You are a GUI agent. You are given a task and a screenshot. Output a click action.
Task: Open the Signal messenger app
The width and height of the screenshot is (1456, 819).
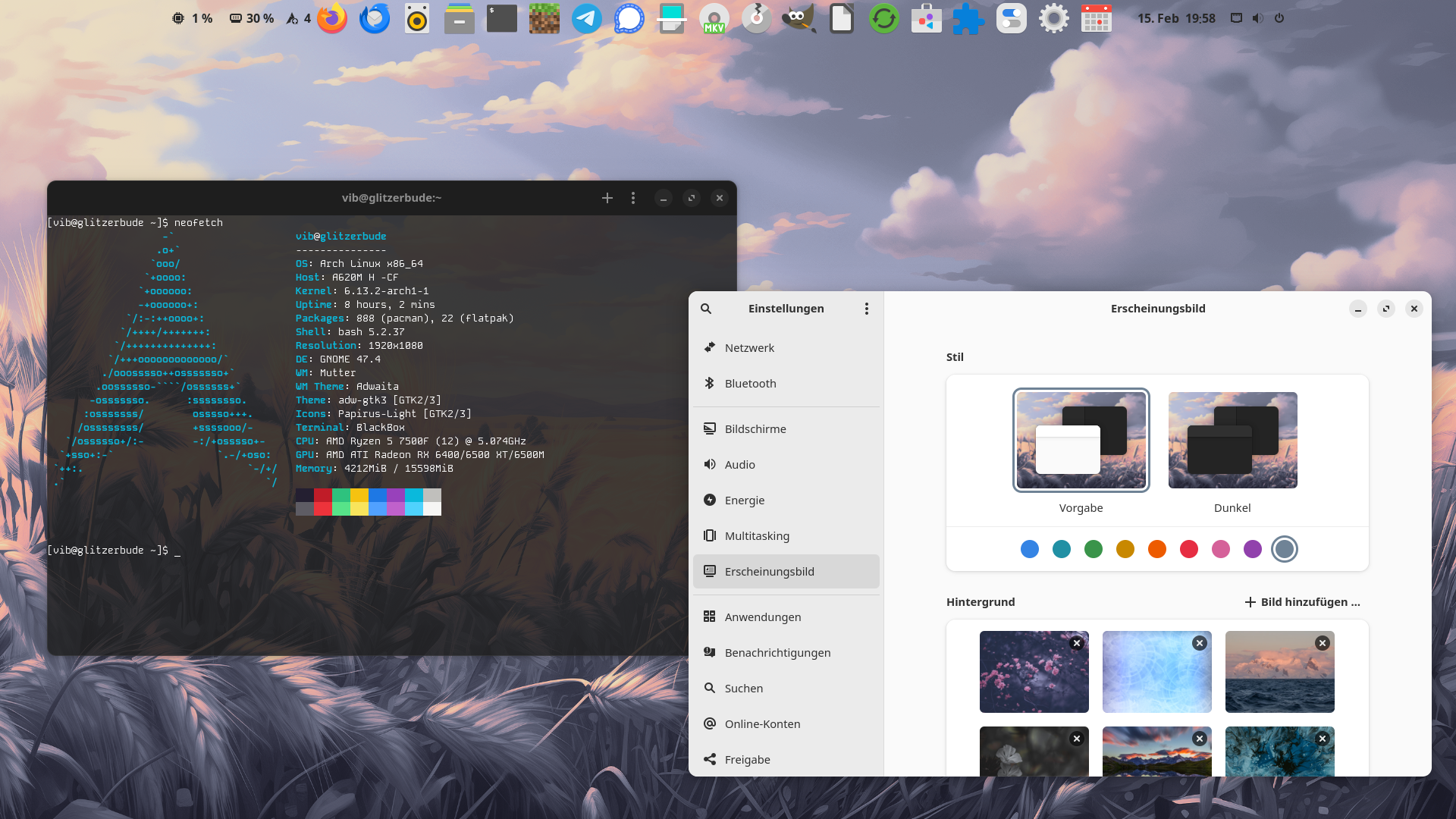[x=629, y=18]
